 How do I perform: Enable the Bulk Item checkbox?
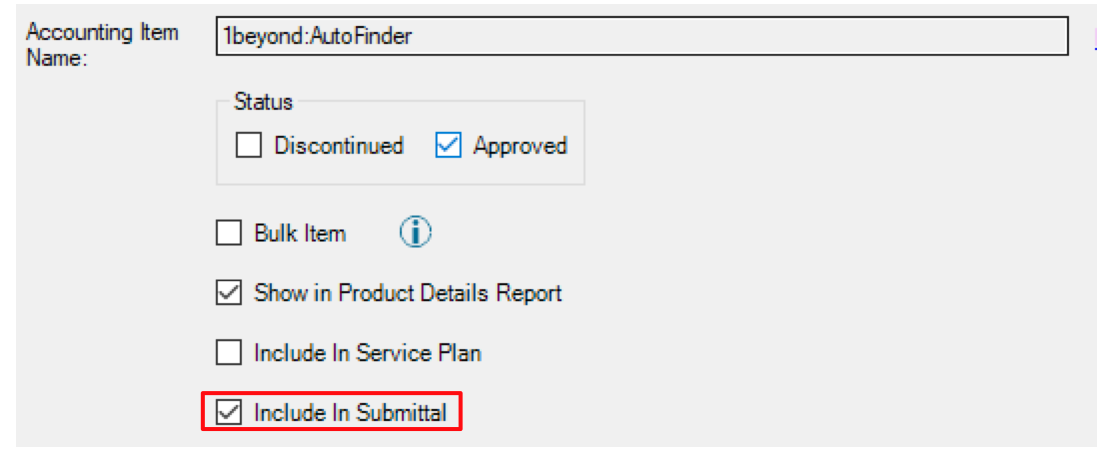tap(228, 233)
